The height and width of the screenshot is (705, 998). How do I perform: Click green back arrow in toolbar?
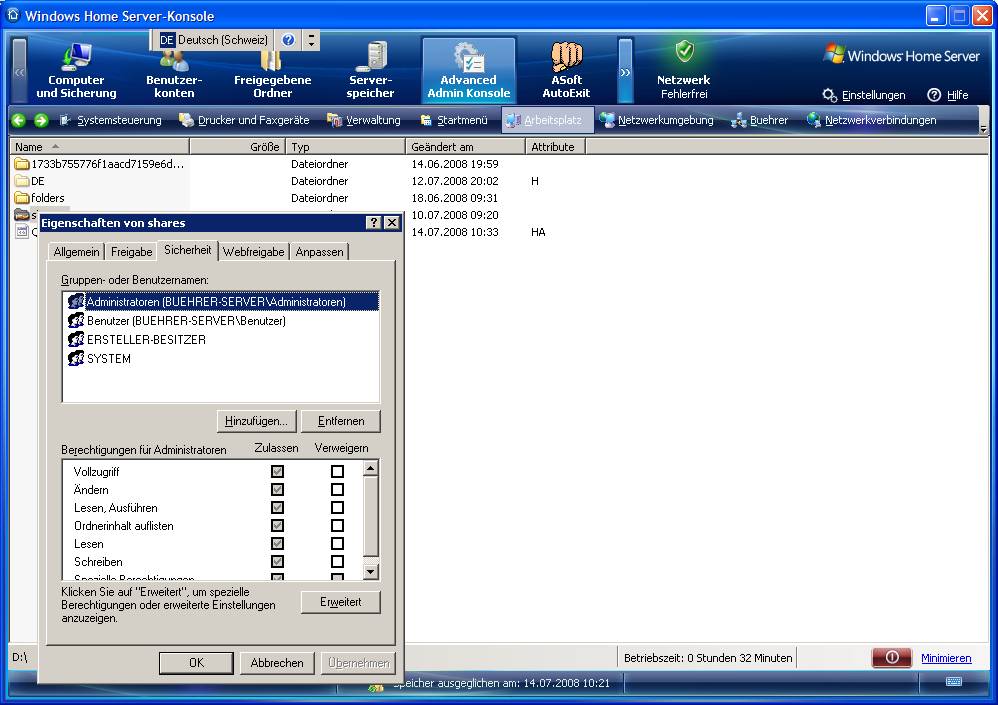[x=19, y=120]
